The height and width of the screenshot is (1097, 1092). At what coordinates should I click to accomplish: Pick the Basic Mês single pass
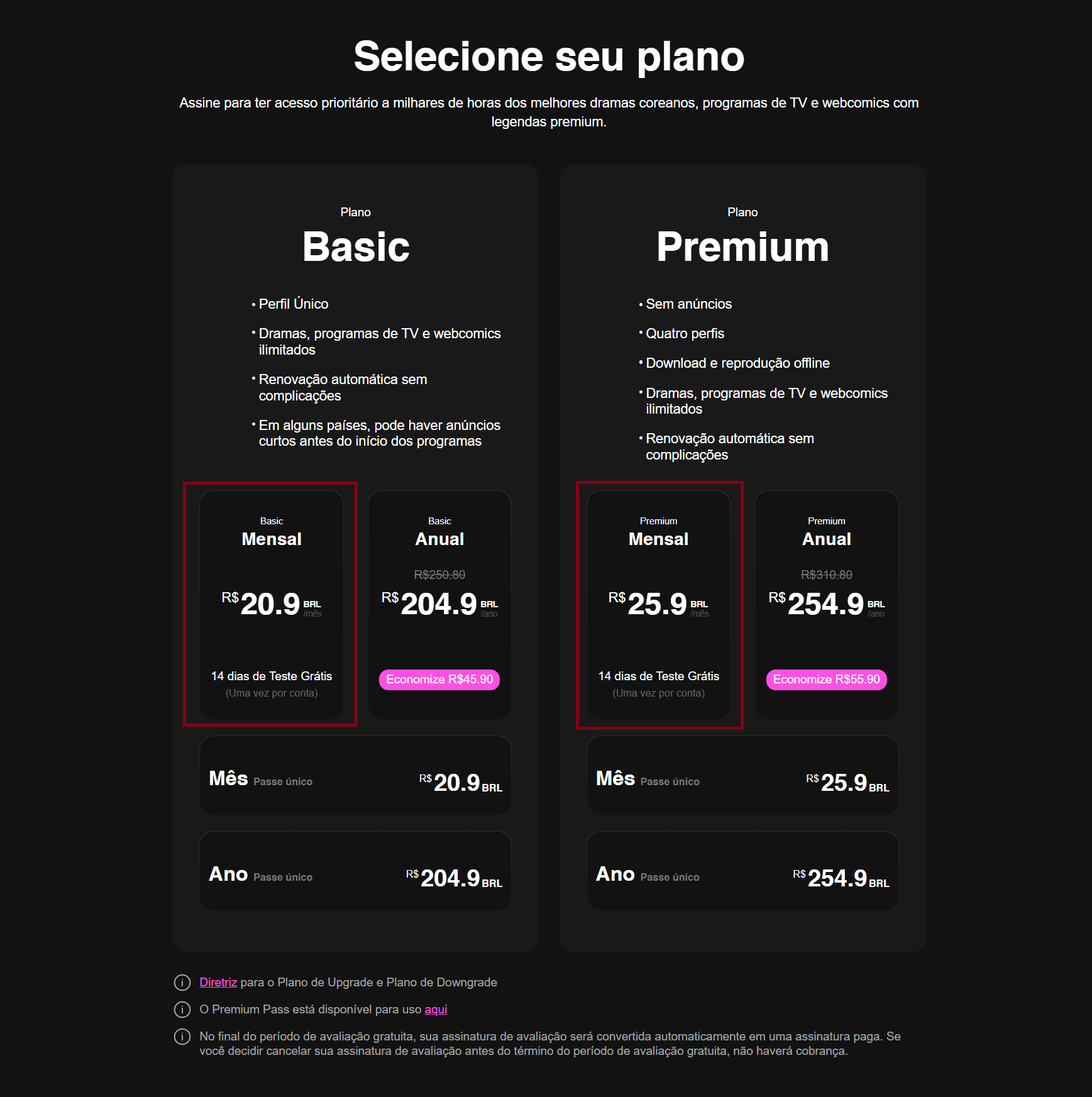pos(355,775)
